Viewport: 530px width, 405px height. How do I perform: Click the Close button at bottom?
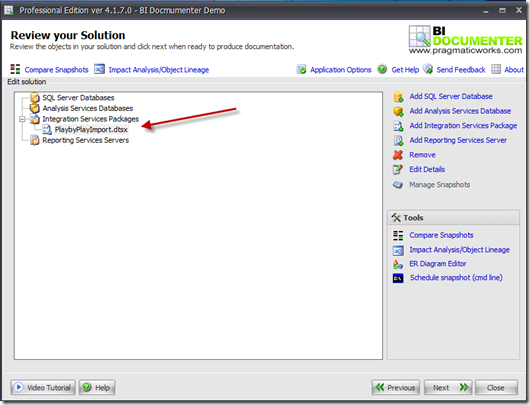coord(496,387)
